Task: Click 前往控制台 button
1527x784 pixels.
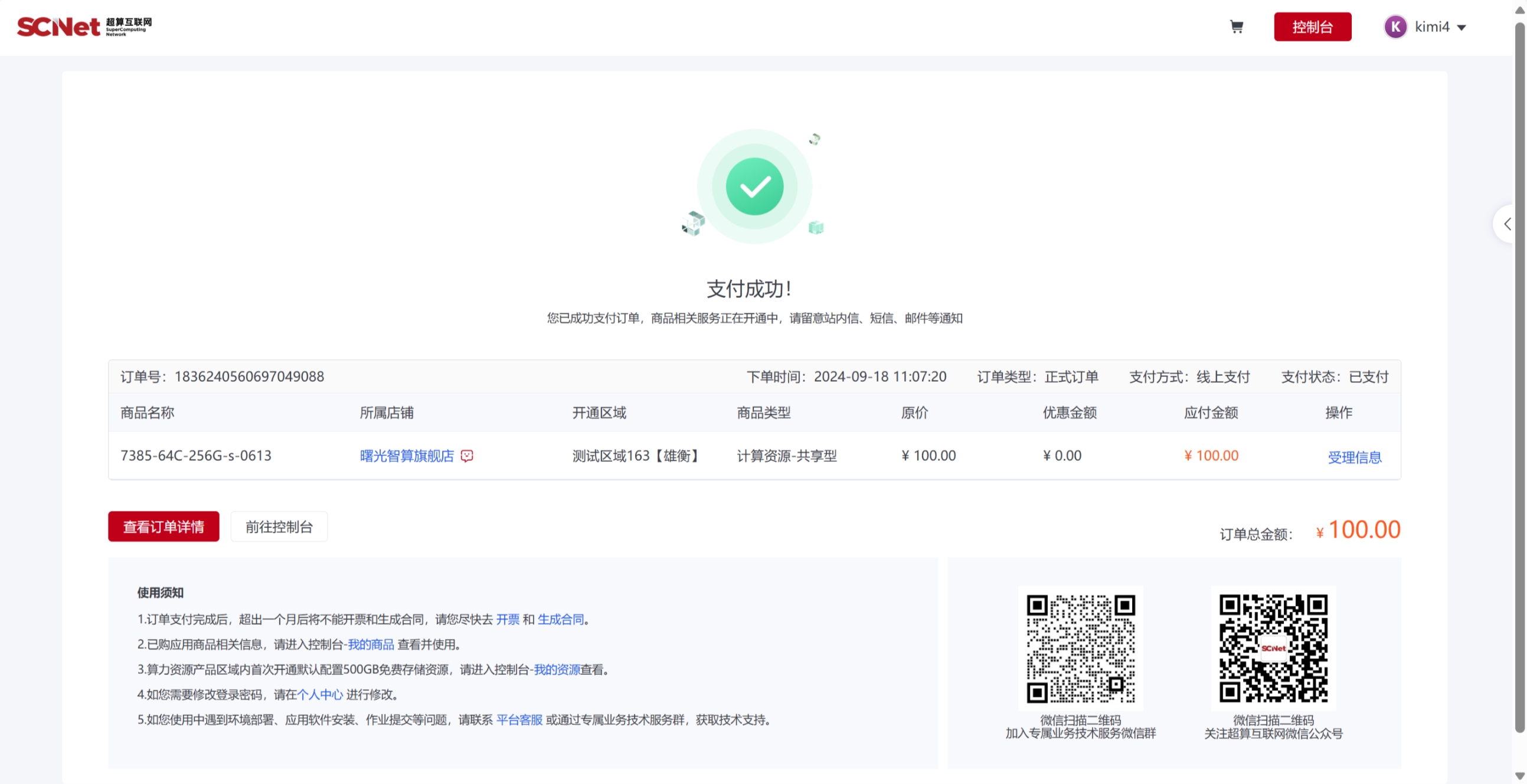Action: point(279,526)
